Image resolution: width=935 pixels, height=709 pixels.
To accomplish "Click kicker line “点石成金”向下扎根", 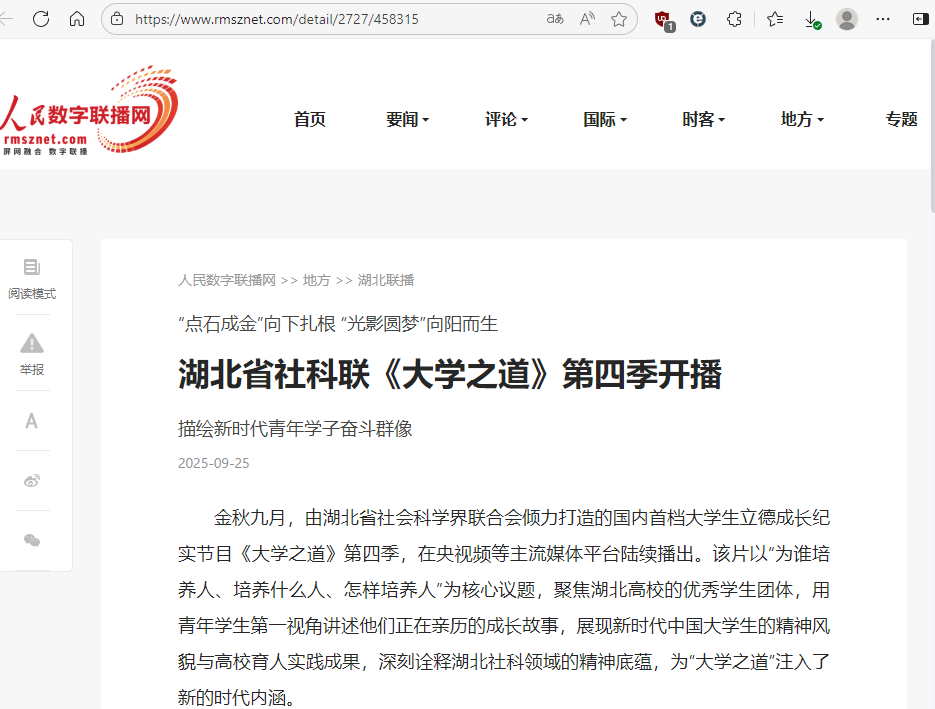I will coord(257,324).
